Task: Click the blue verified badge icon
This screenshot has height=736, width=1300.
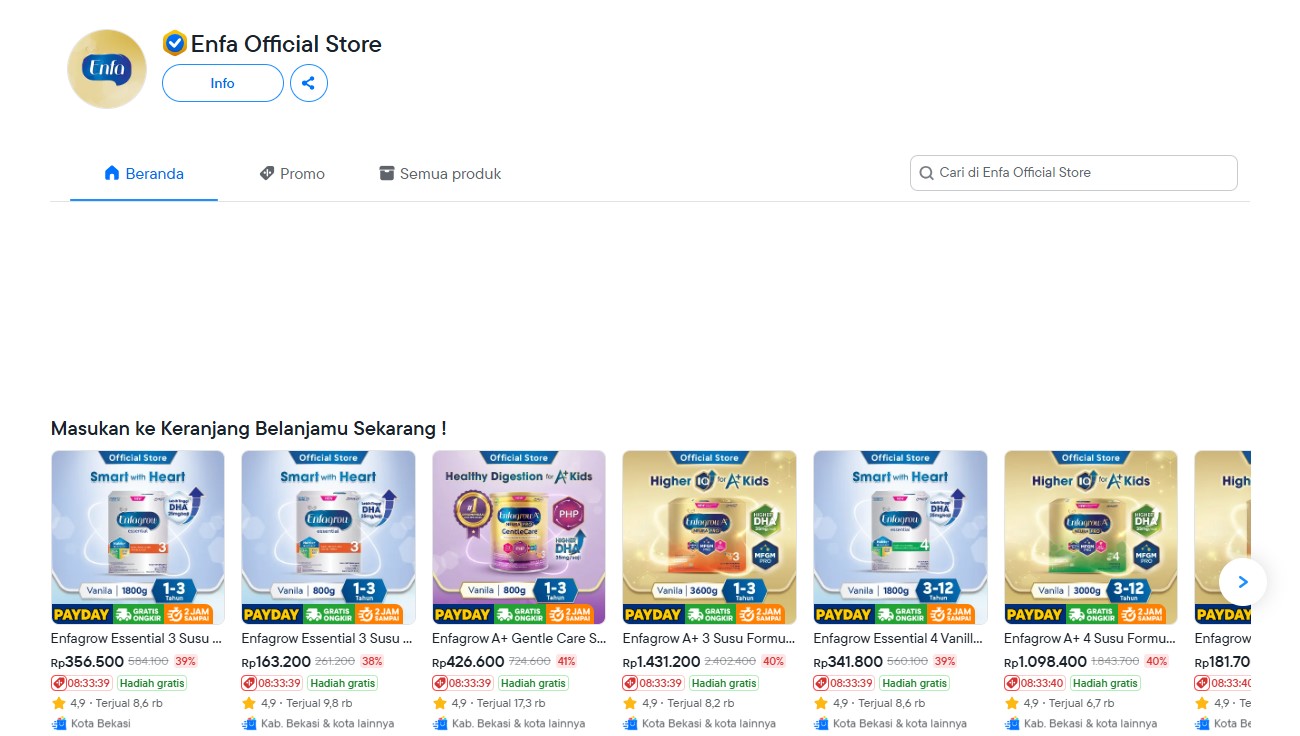Action: point(175,43)
